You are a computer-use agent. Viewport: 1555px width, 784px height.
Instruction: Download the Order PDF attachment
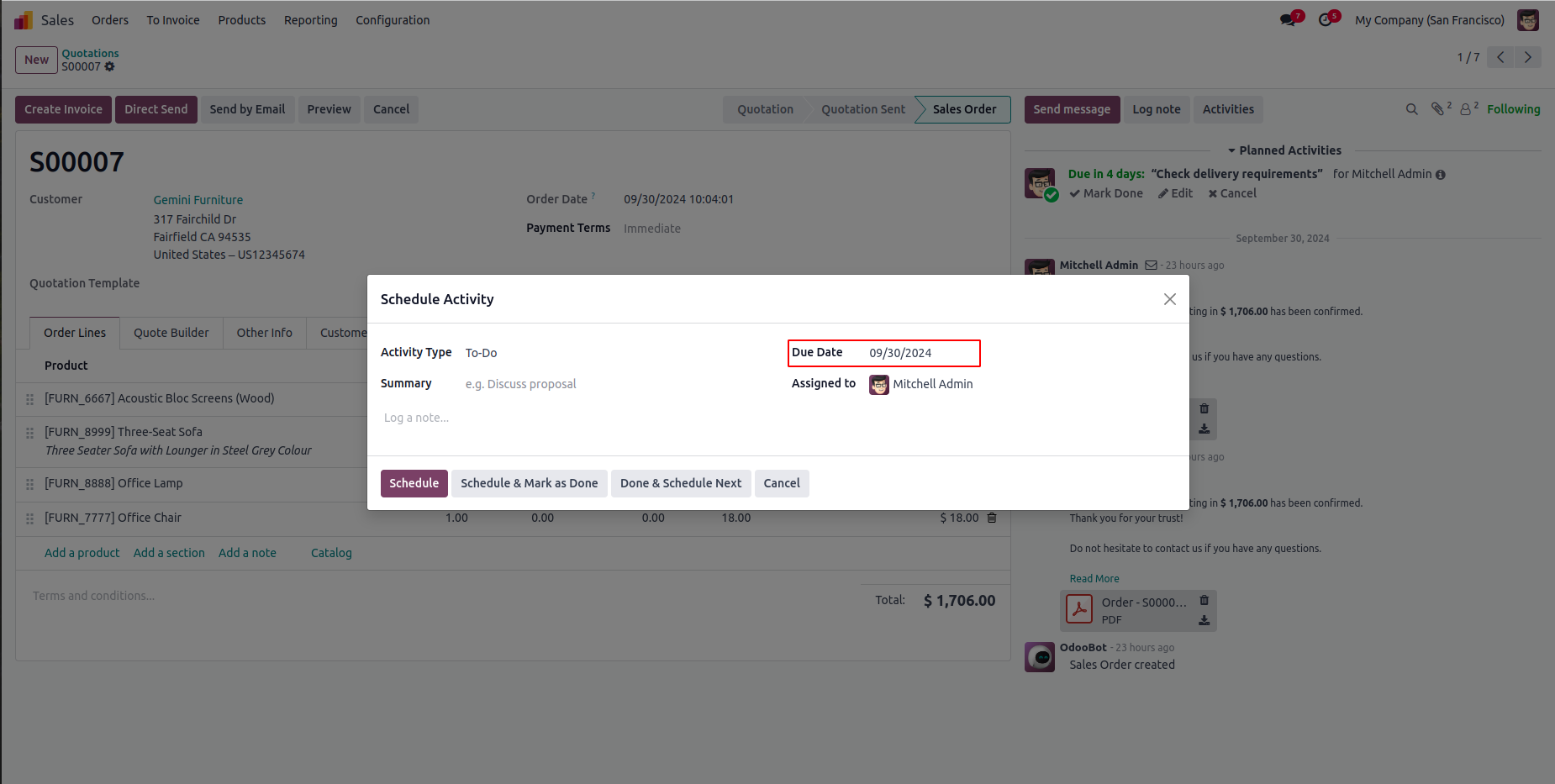(x=1204, y=620)
